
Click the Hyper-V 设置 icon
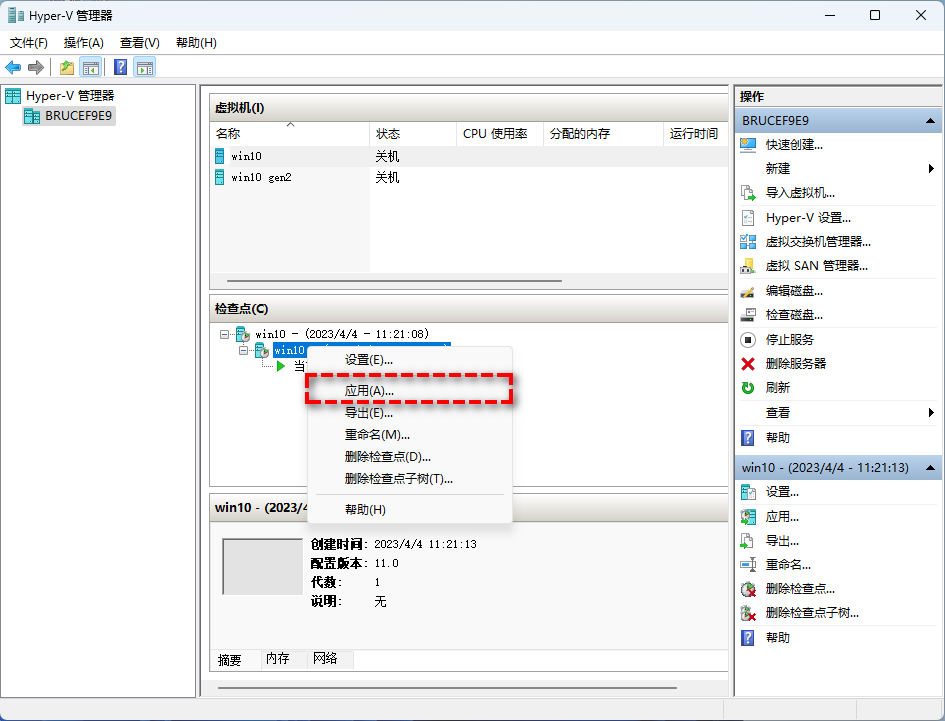(748, 218)
